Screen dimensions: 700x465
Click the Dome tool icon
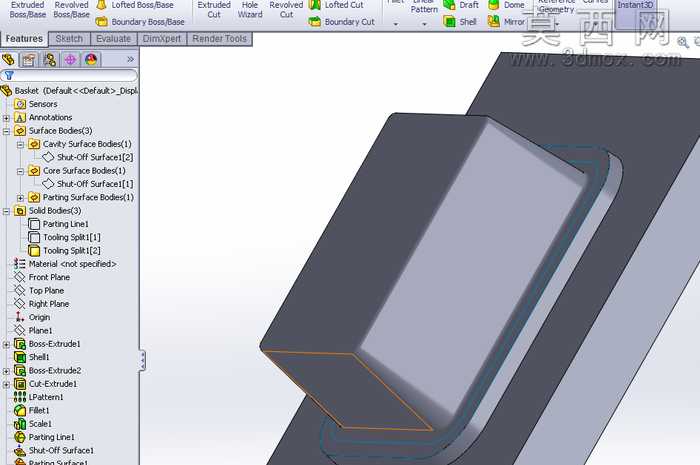pyautogui.click(x=493, y=5)
